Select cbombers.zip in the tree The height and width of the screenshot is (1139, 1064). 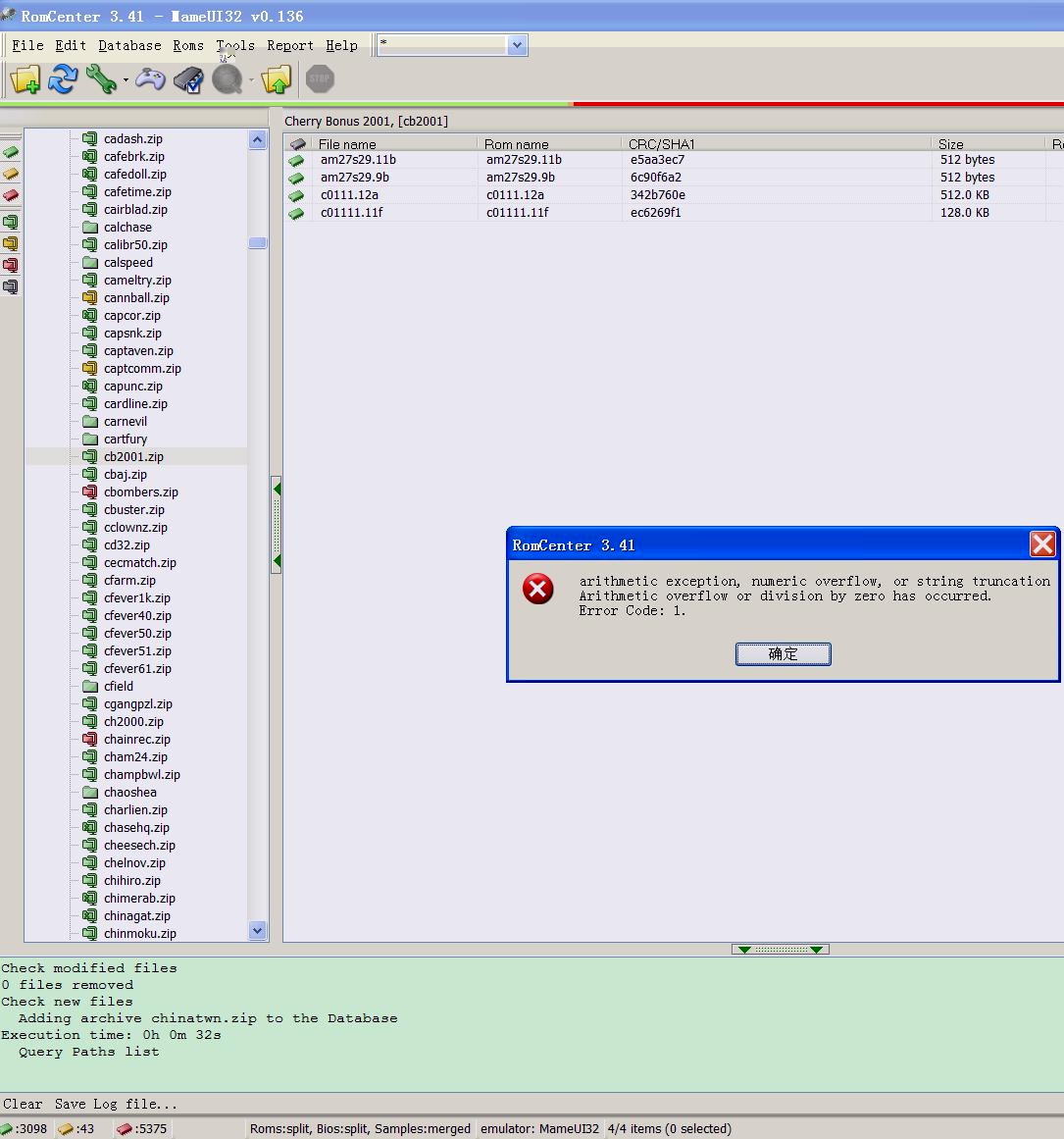(x=141, y=492)
